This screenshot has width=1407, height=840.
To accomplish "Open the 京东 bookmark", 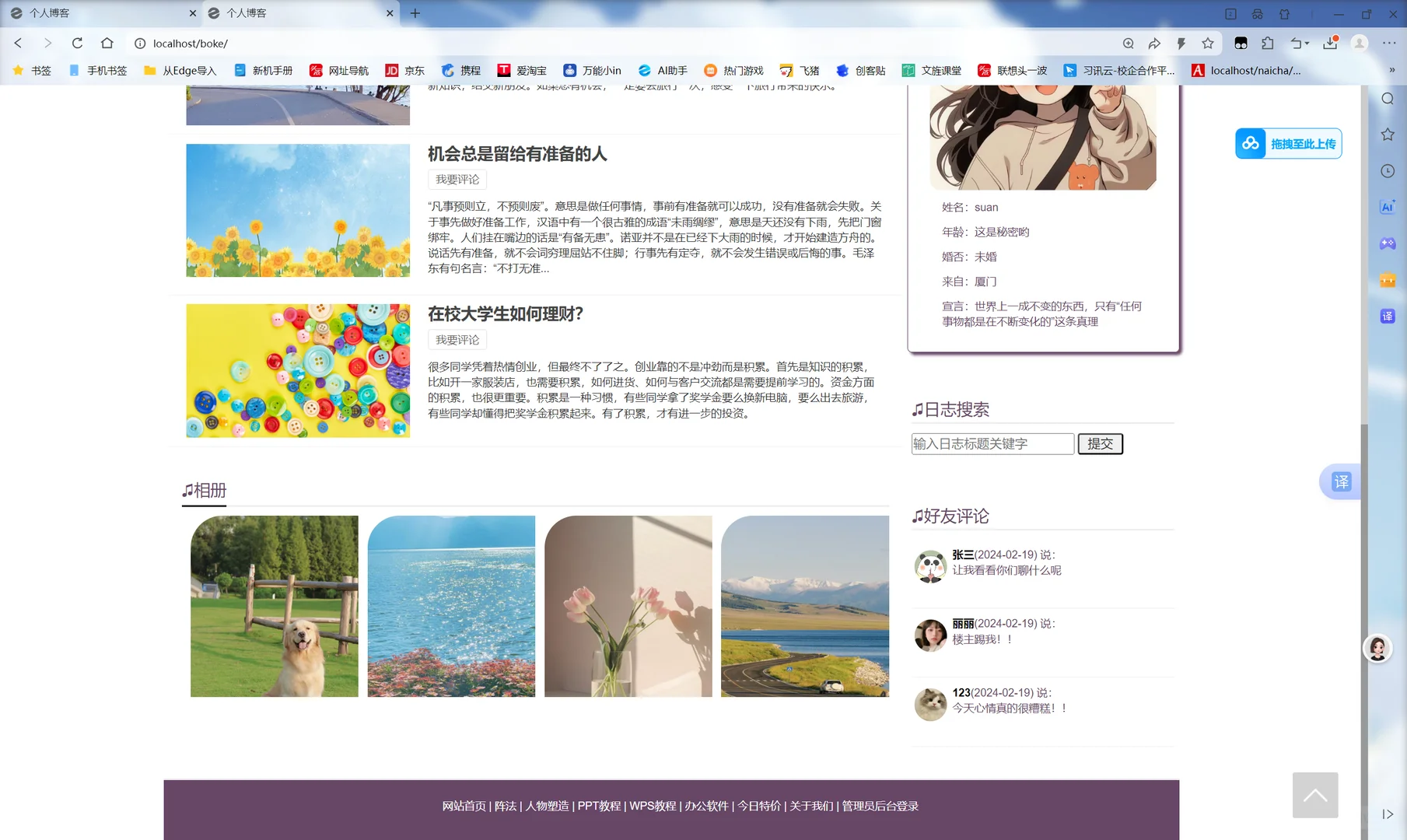I will click(x=404, y=70).
